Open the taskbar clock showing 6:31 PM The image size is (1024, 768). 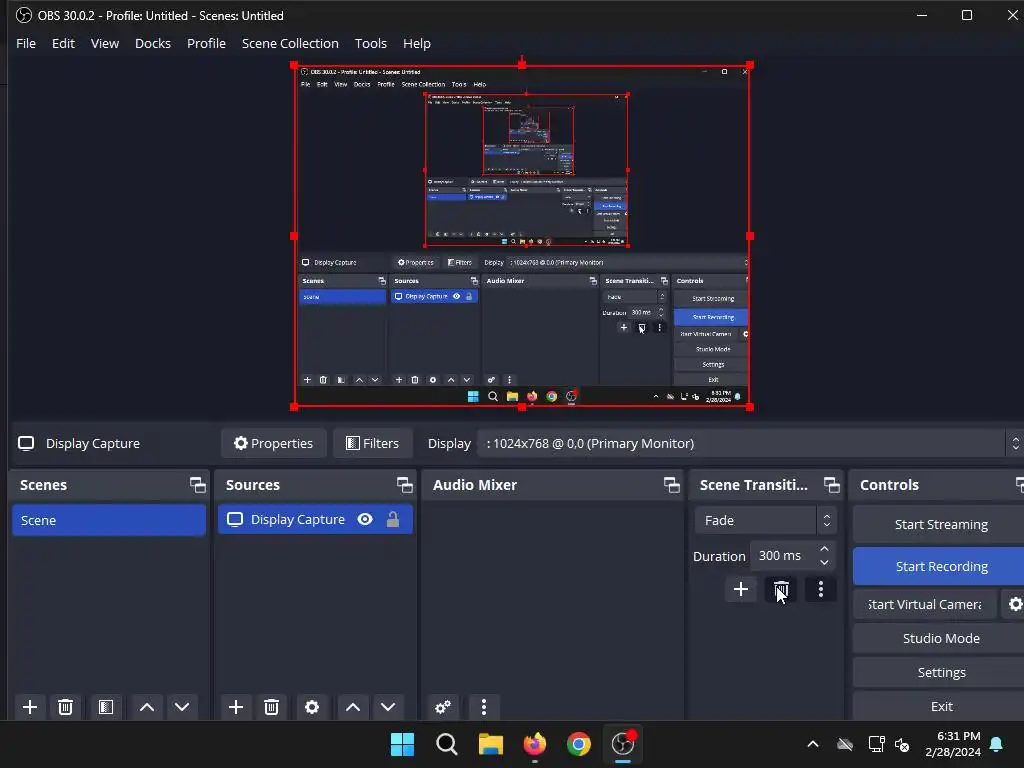[x=953, y=744]
